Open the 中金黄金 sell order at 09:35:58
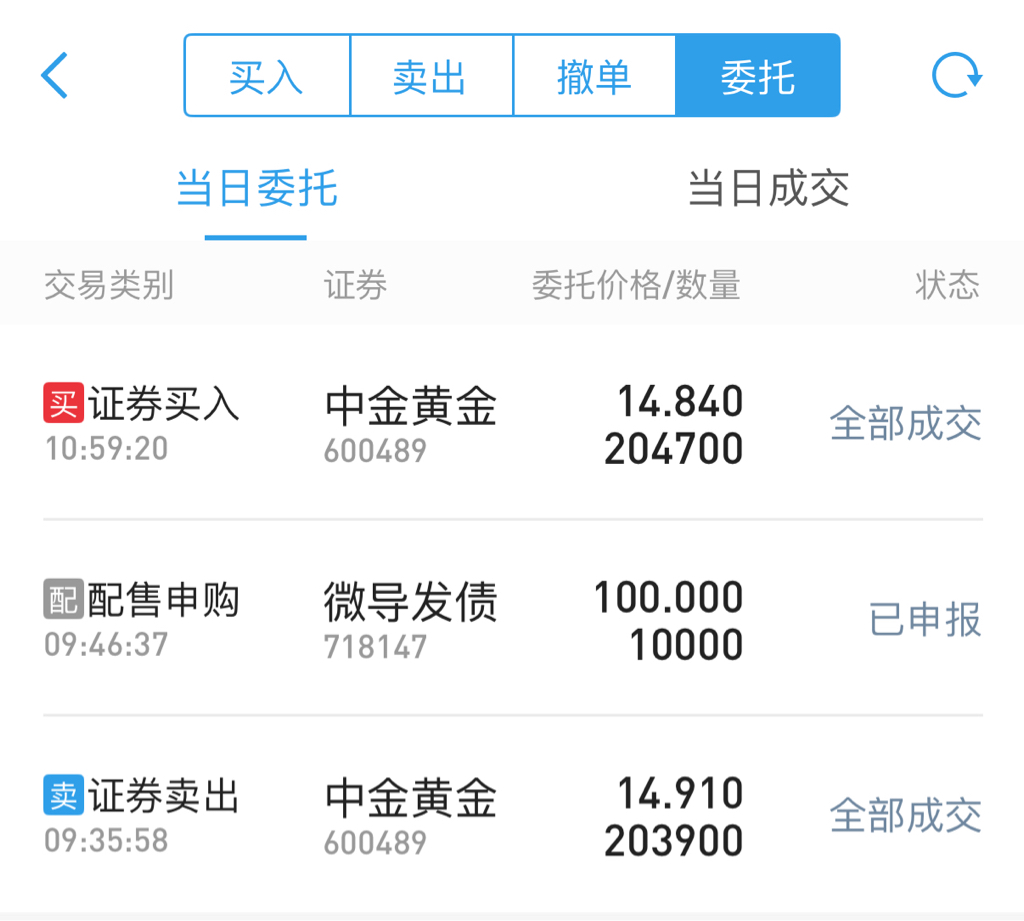 tap(512, 814)
